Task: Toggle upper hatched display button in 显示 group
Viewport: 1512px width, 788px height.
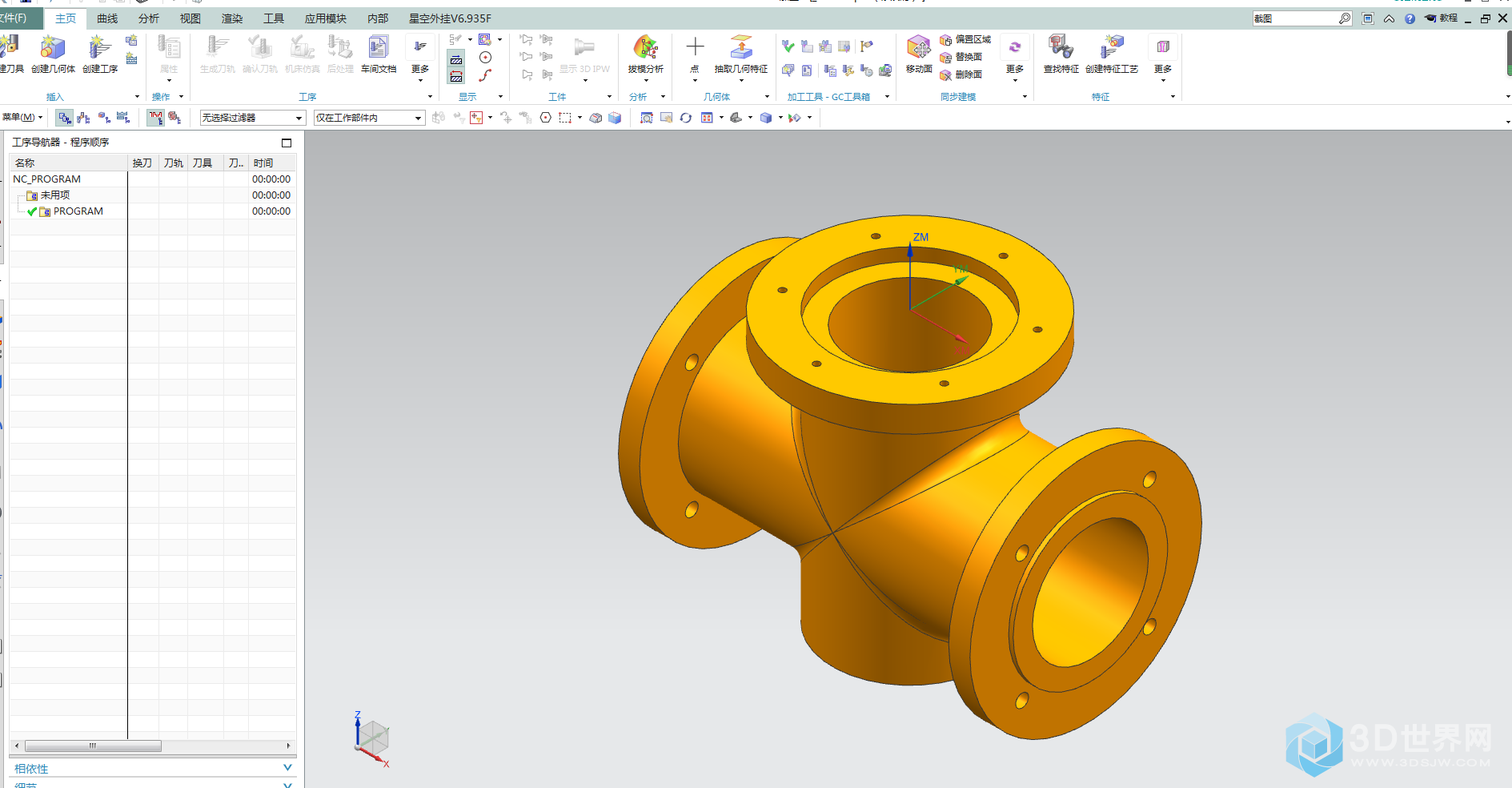Action: click(456, 59)
